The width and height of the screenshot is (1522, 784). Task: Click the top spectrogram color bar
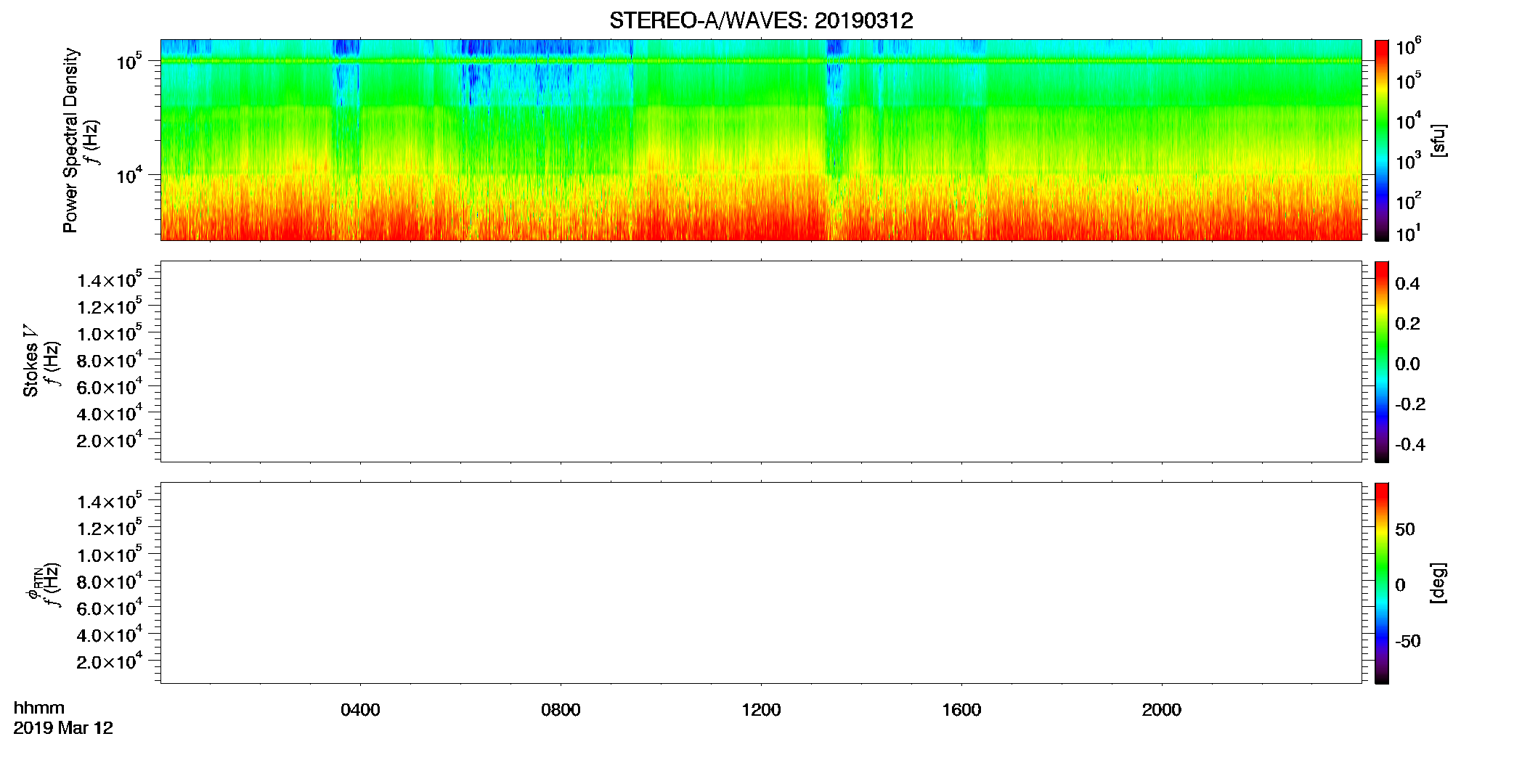[1382, 140]
